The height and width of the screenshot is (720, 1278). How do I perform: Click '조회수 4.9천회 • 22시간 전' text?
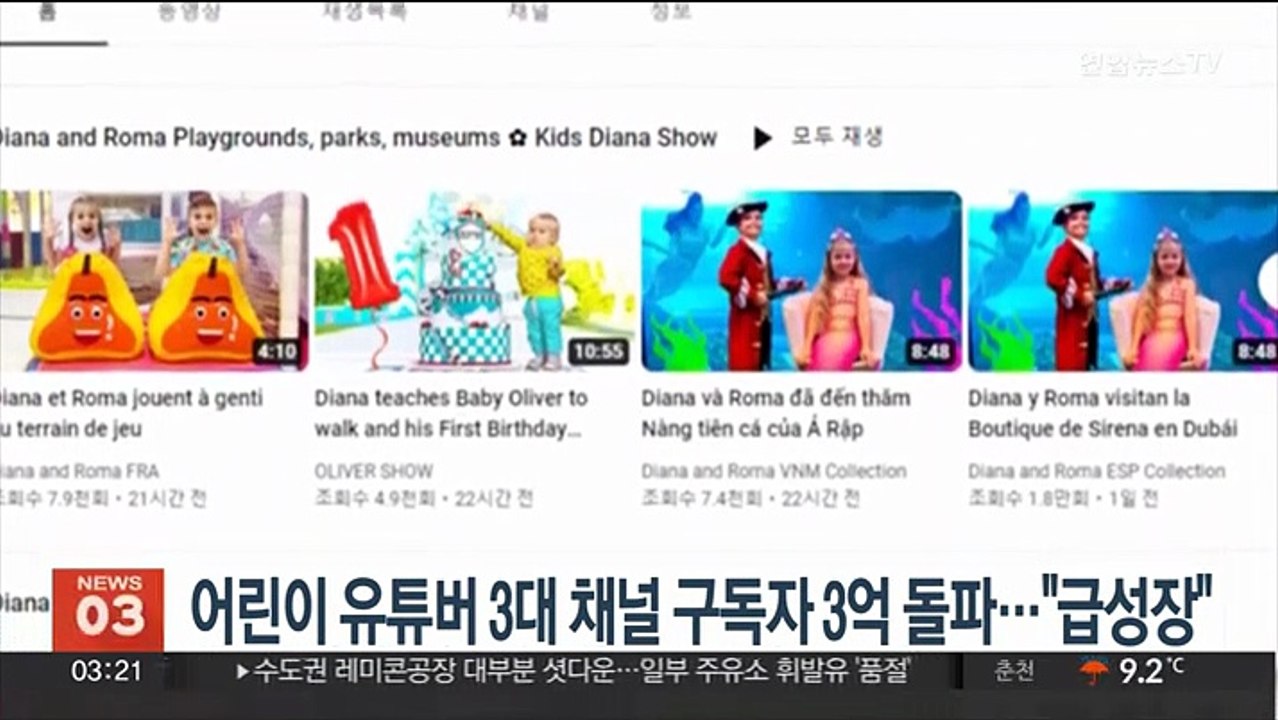coord(424,498)
